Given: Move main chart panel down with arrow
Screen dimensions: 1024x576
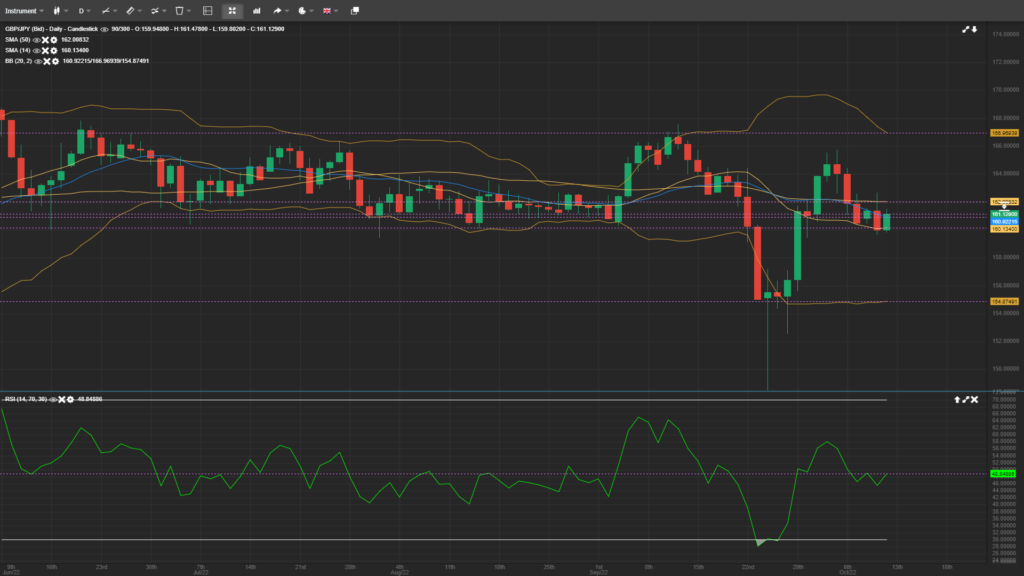Looking at the screenshot, I should (975, 29).
